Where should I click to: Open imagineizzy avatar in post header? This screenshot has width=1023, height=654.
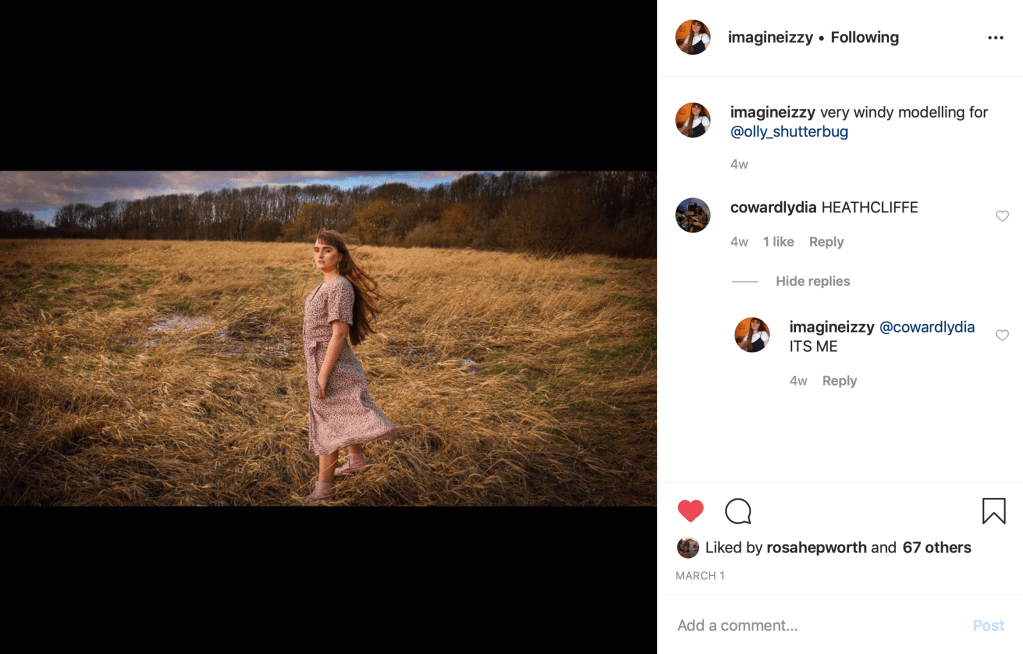[x=693, y=38]
